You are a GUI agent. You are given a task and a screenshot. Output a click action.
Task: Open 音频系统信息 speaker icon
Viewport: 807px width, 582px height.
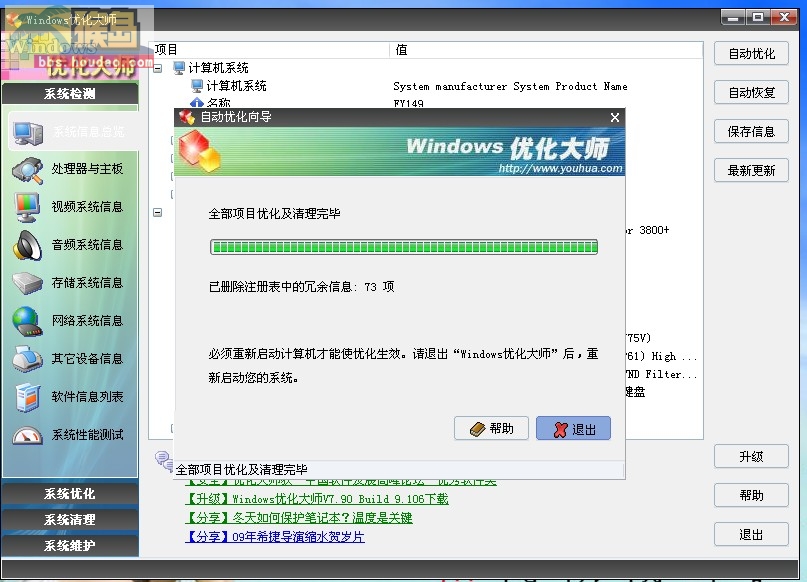point(28,245)
